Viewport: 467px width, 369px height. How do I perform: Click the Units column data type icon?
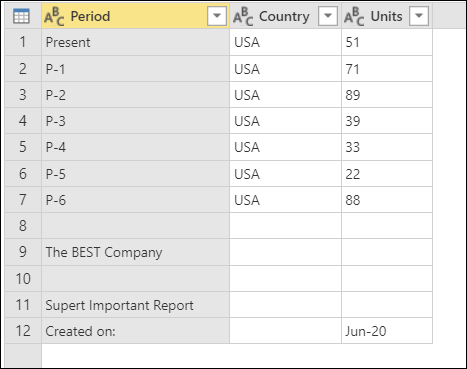pyautogui.click(x=354, y=16)
